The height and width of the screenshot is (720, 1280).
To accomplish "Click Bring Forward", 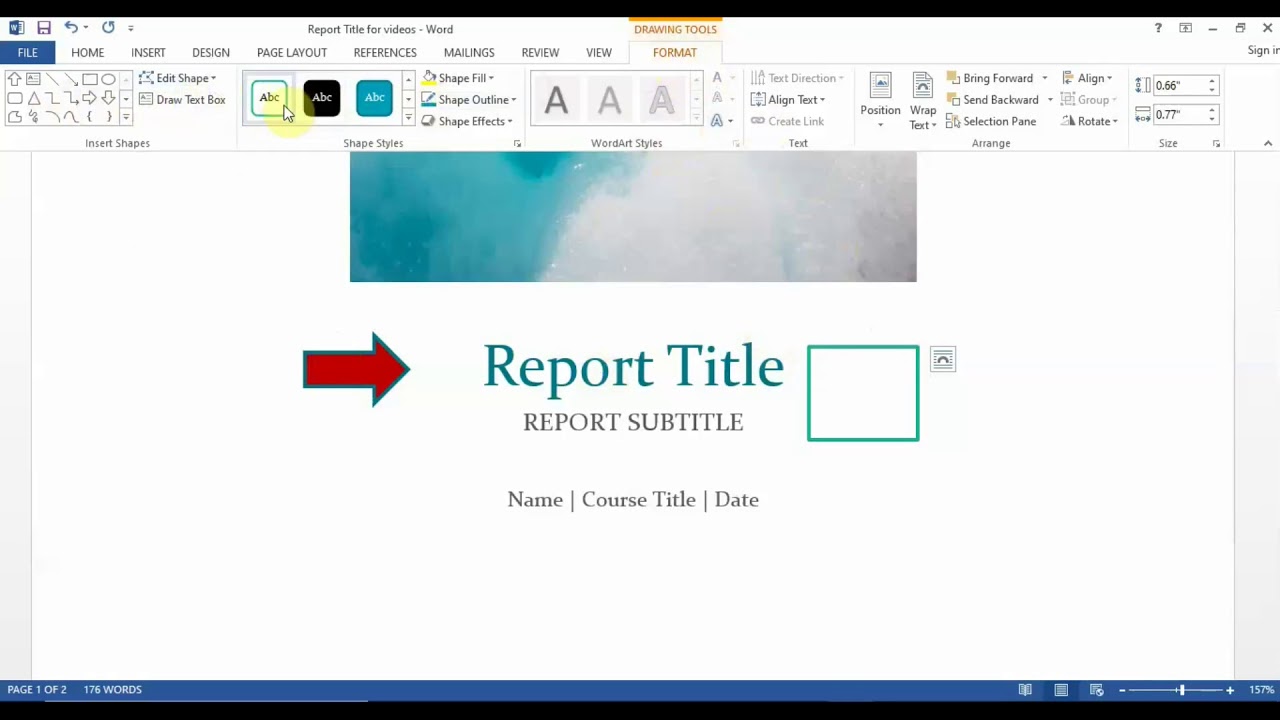I will tap(990, 78).
